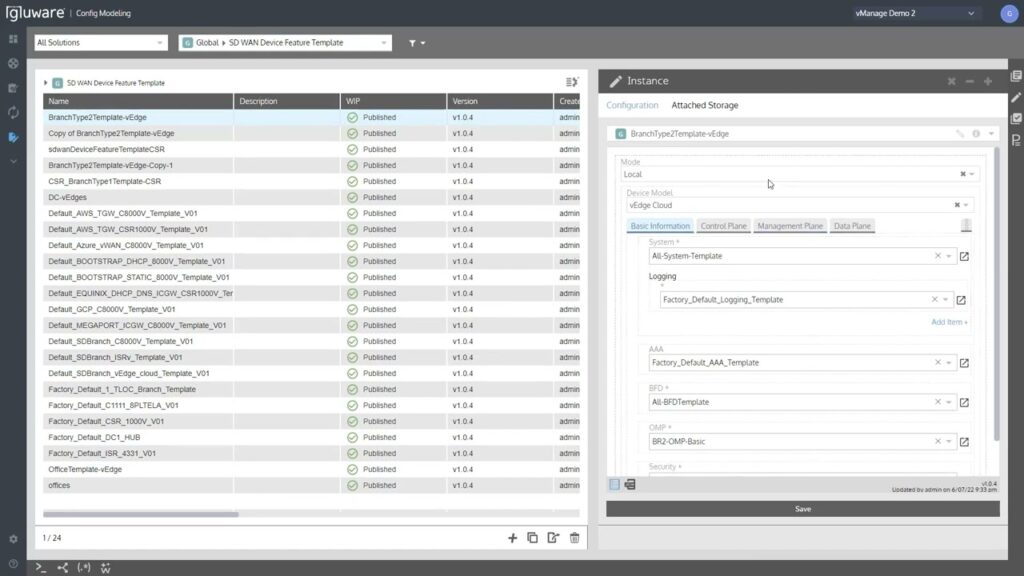
Task: Add a new template using the plus icon
Action: (512, 538)
